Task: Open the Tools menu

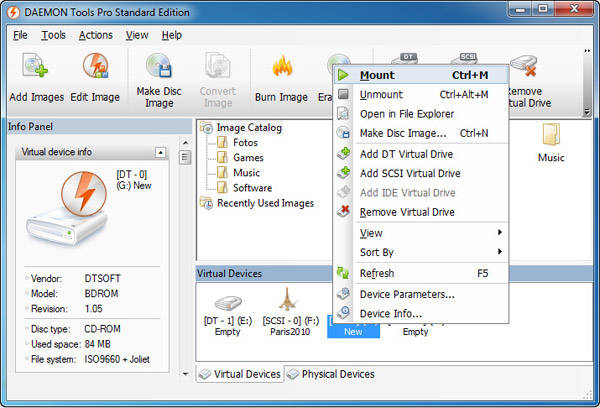Action: pos(53,35)
